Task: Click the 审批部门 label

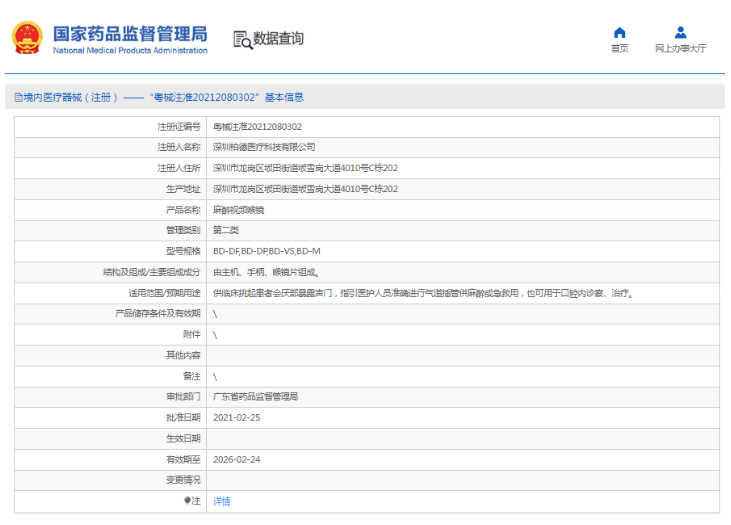Action: tap(183, 396)
